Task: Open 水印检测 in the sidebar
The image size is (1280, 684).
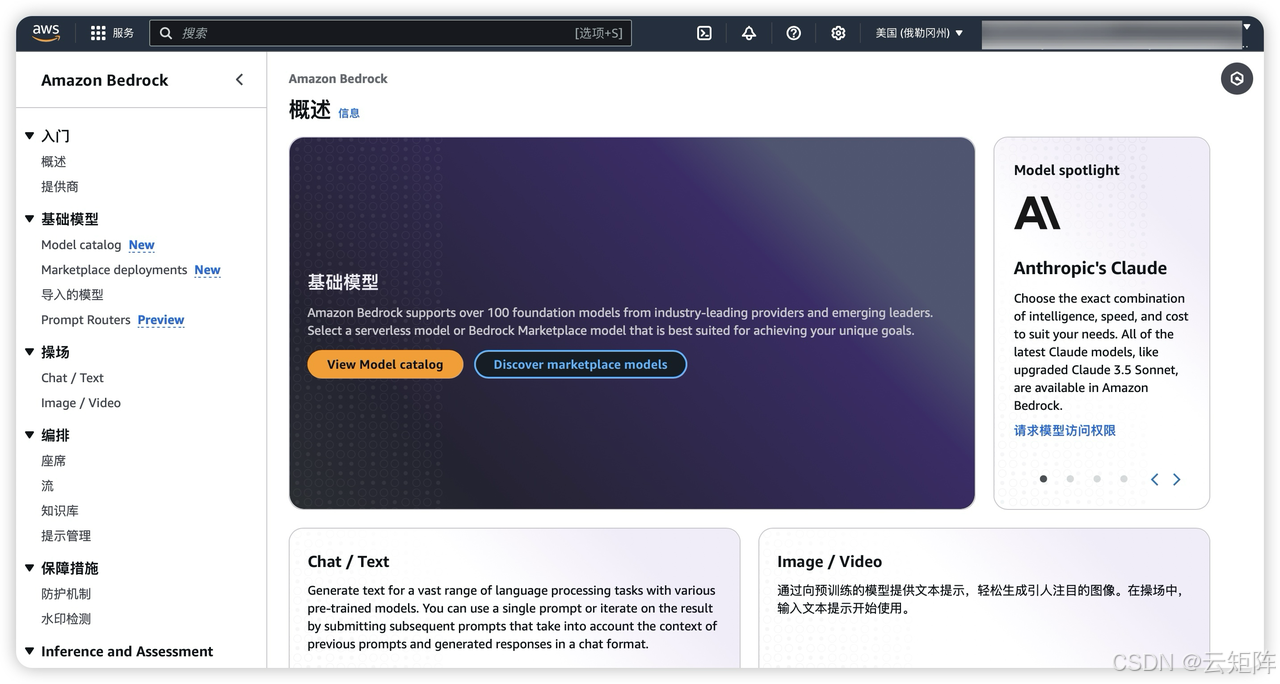Action: pyautogui.click(x=66, y=619)
